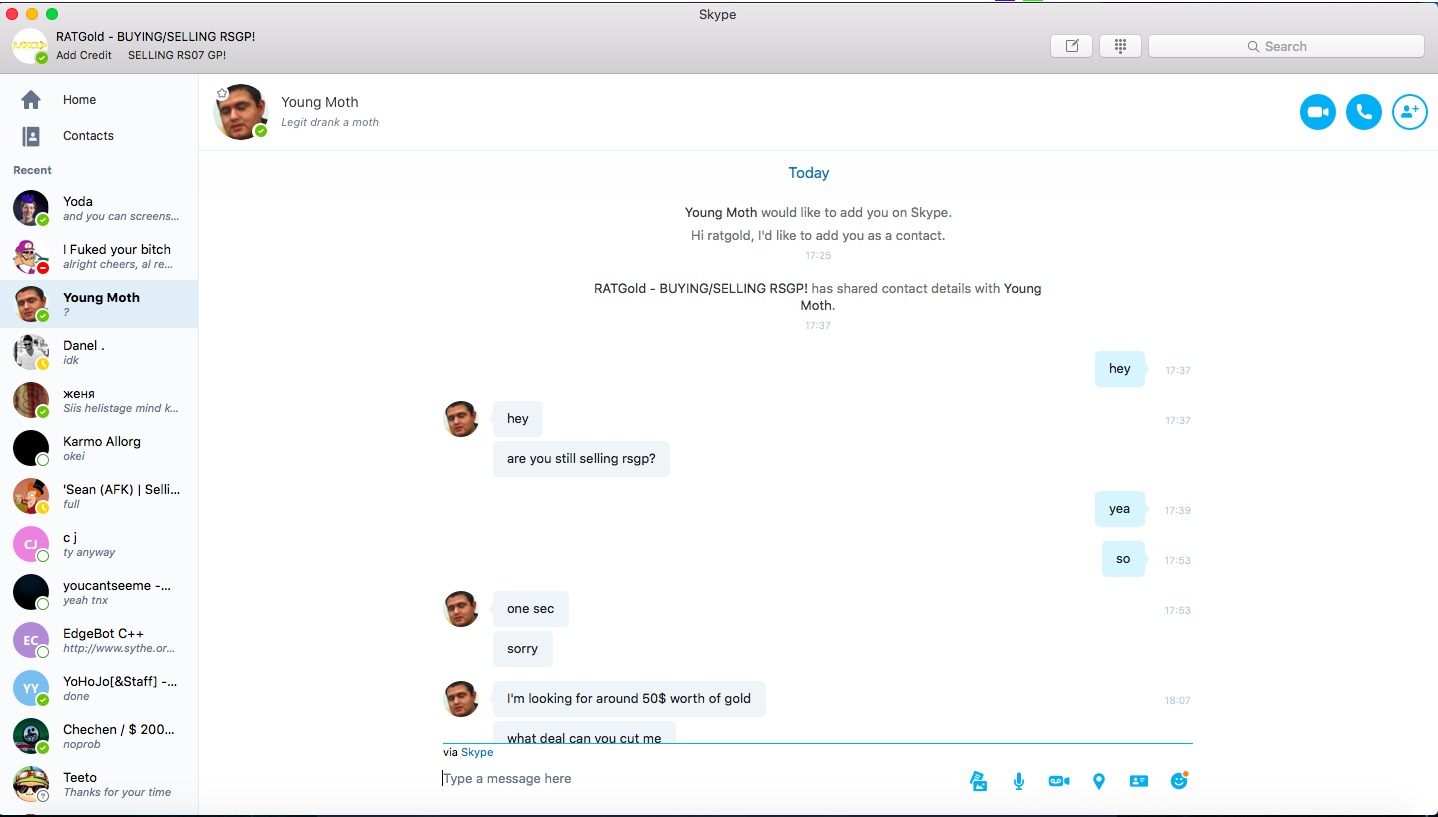Send a file or photo

point(979,781)
